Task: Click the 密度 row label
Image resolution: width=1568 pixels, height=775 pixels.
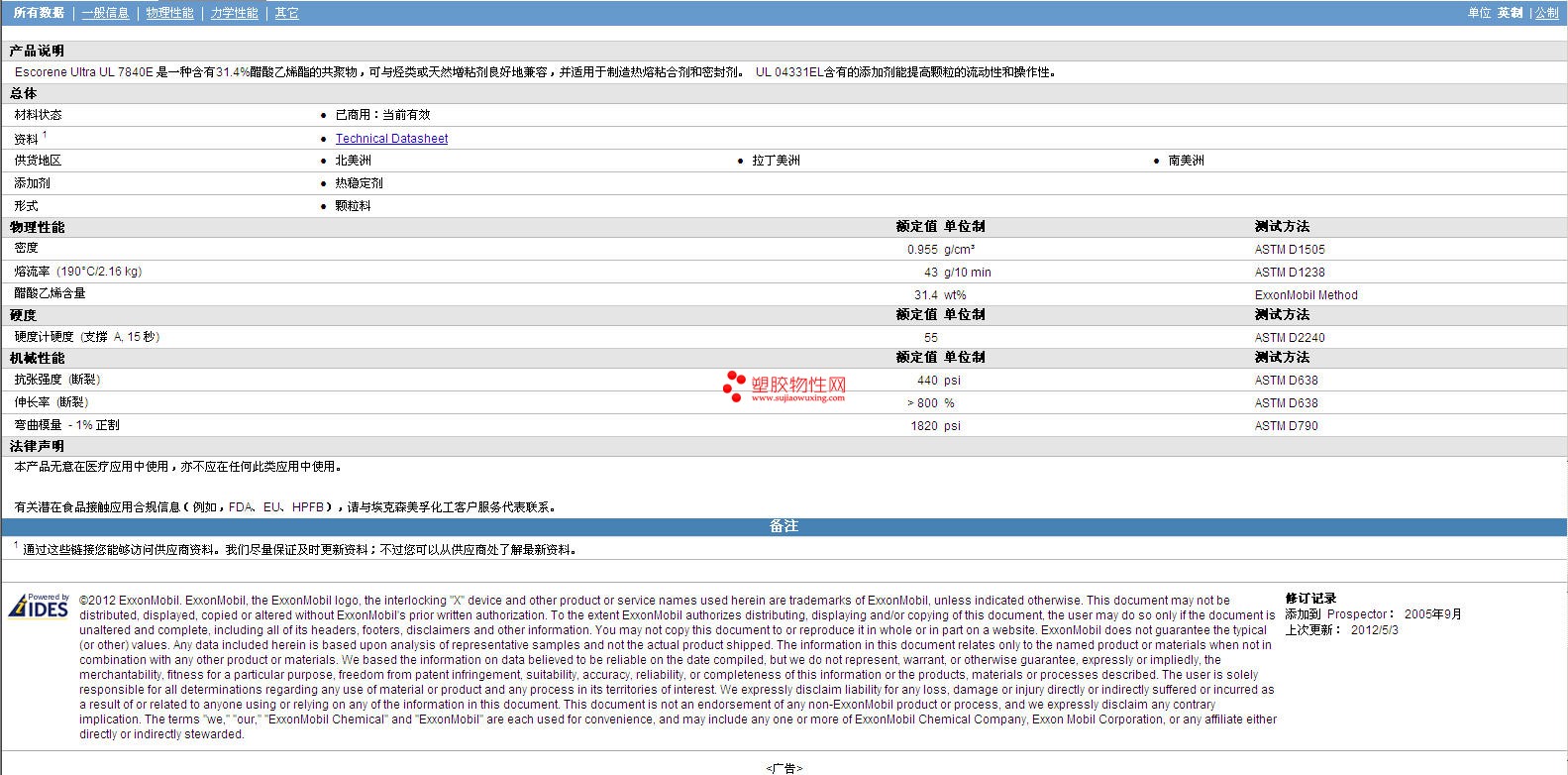Action: click(x=26, y=248)
